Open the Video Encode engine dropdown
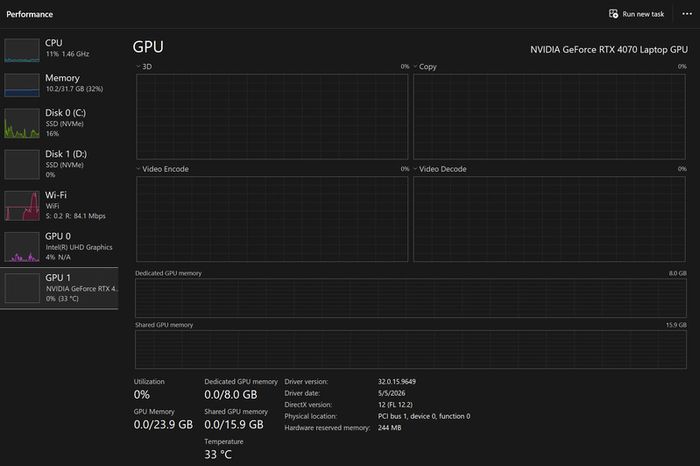Viewport: 700px width, 466px height. 138,169
